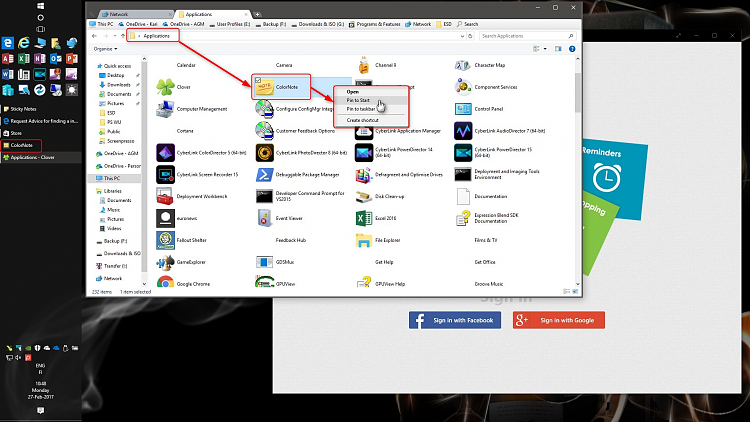The height and width of the screenshot is (422, 750).
Task: Go back with the back arrow
Action: pyautogui.click(x=94, y=36)
